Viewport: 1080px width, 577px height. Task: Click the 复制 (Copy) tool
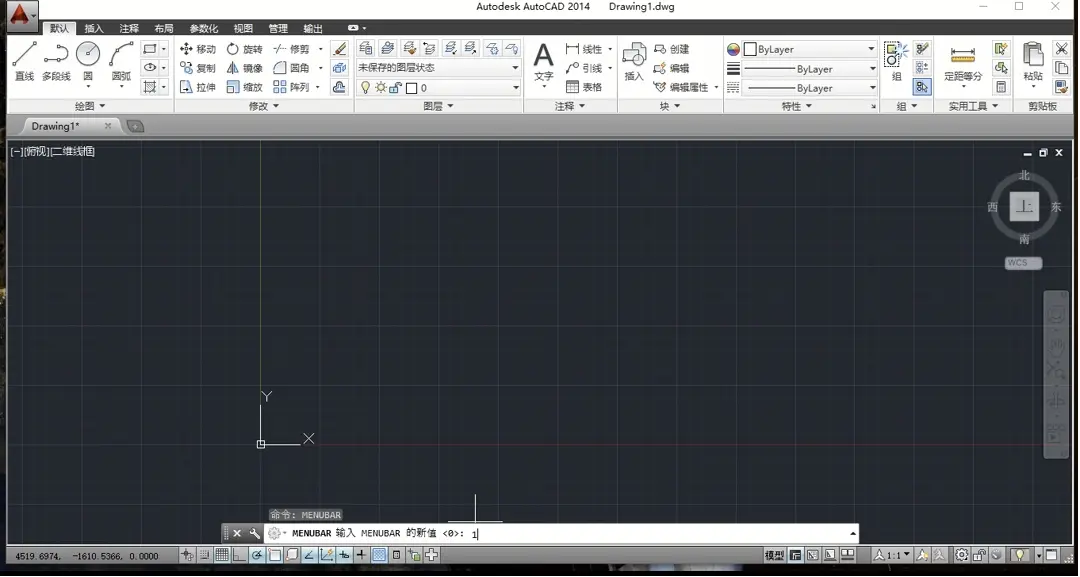click(x=197, y=68)
